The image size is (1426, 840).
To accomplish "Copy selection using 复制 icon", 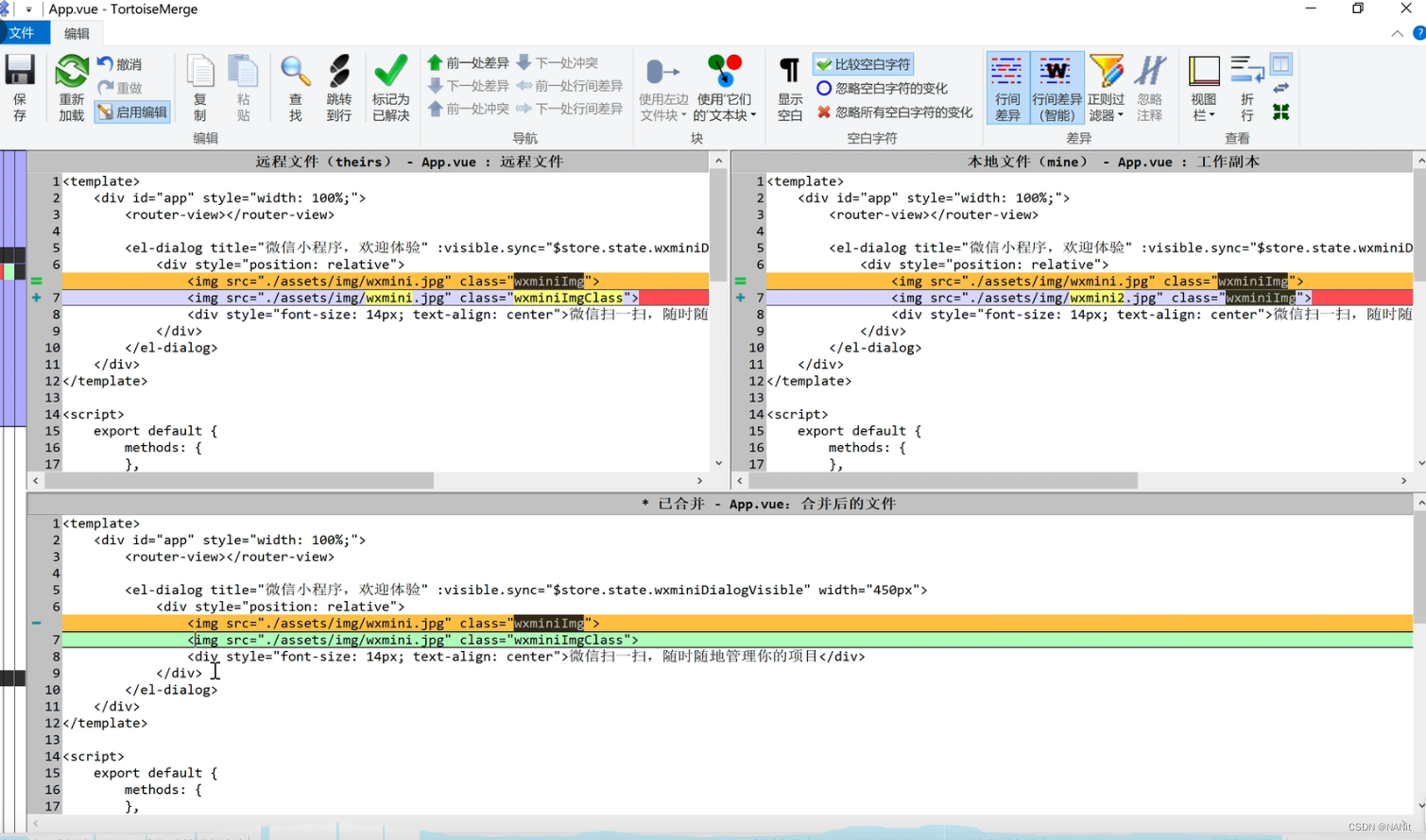I will [199, 88].
